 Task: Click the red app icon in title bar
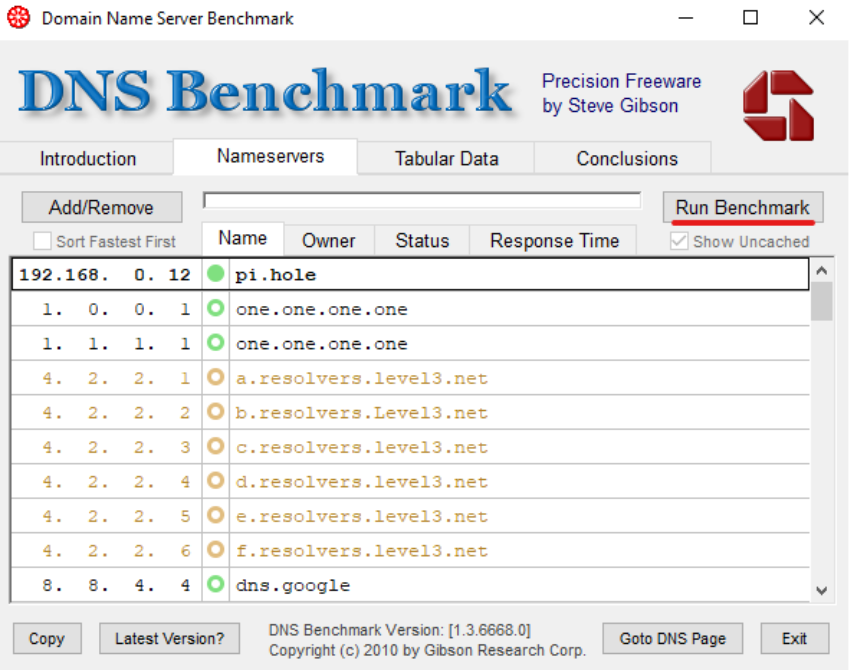(18, 17)
